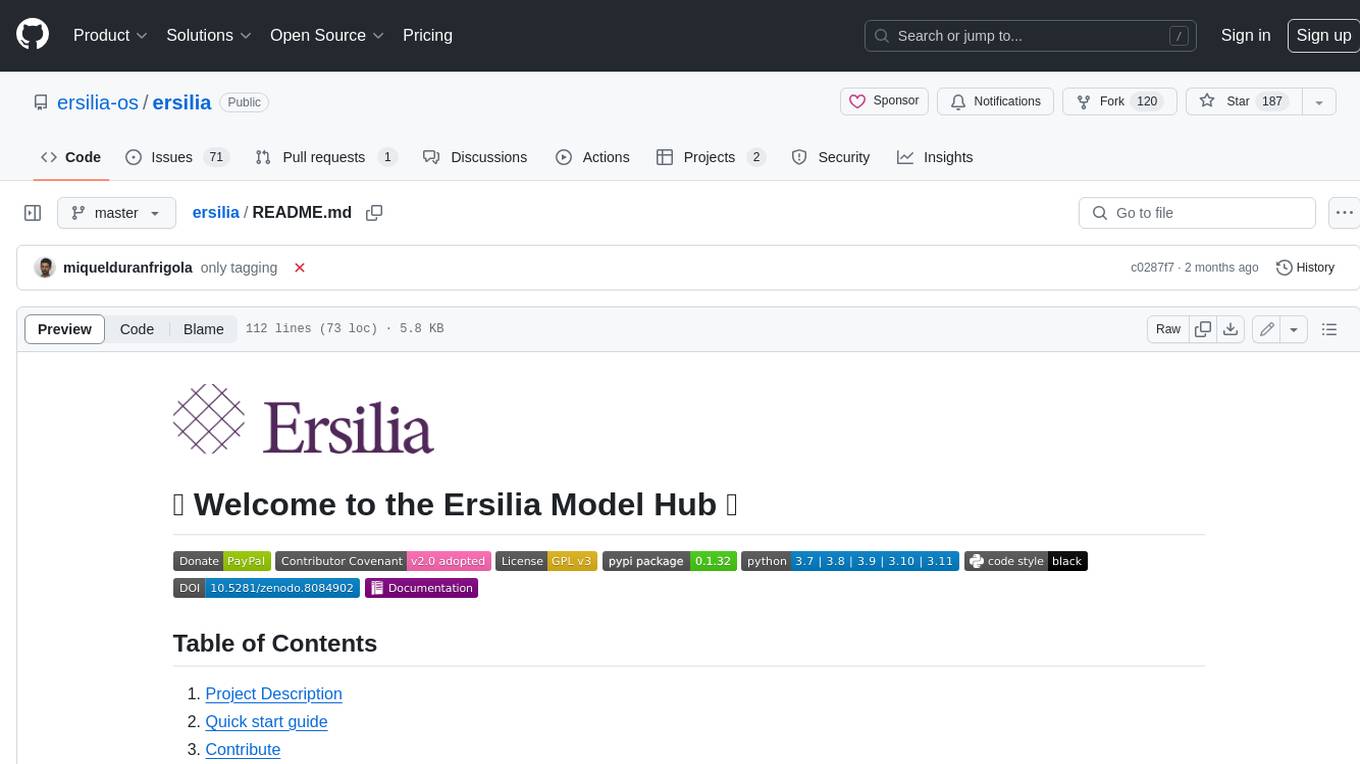
Task: Open the Actions tab
Action: coord(592,157)
